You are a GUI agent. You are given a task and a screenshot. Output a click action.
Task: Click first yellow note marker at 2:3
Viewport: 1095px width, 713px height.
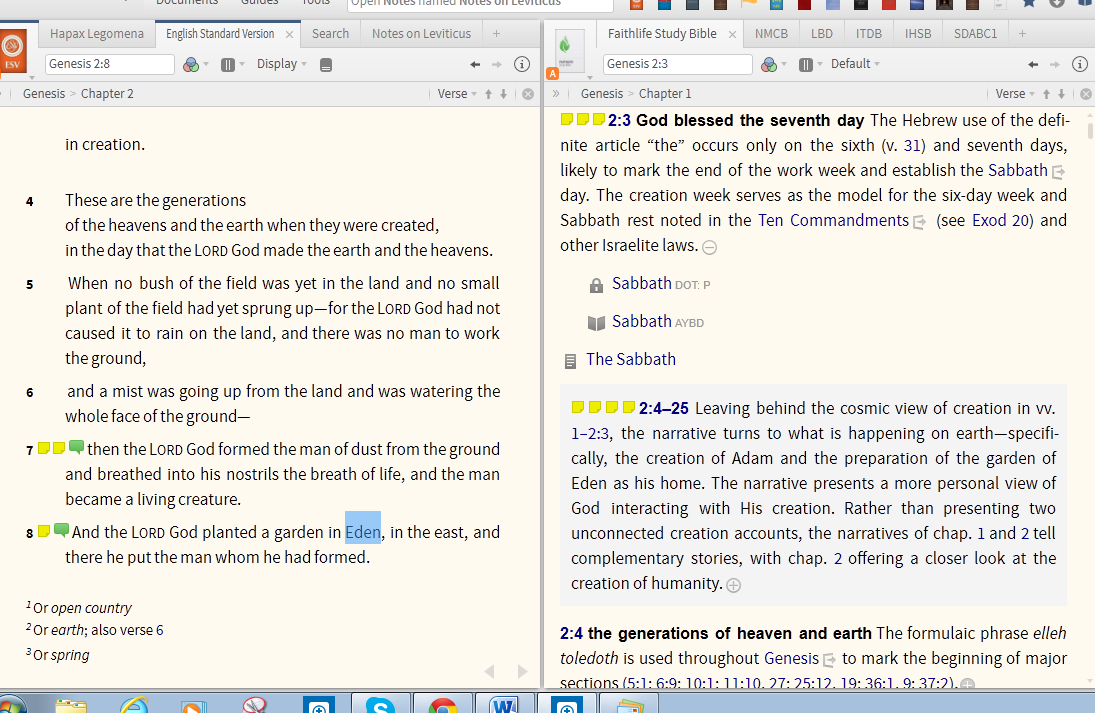tap(567, 119)
